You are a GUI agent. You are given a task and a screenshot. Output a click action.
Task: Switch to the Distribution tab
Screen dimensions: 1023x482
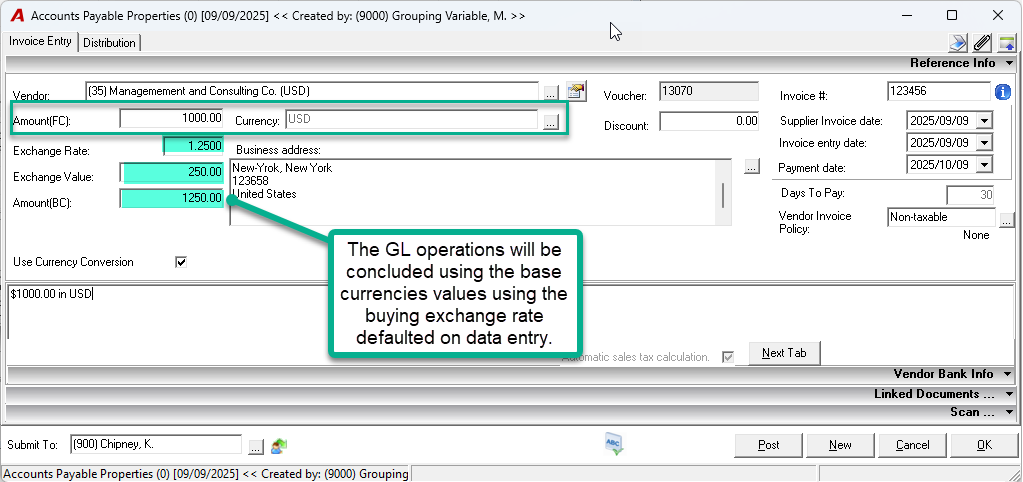110,43
